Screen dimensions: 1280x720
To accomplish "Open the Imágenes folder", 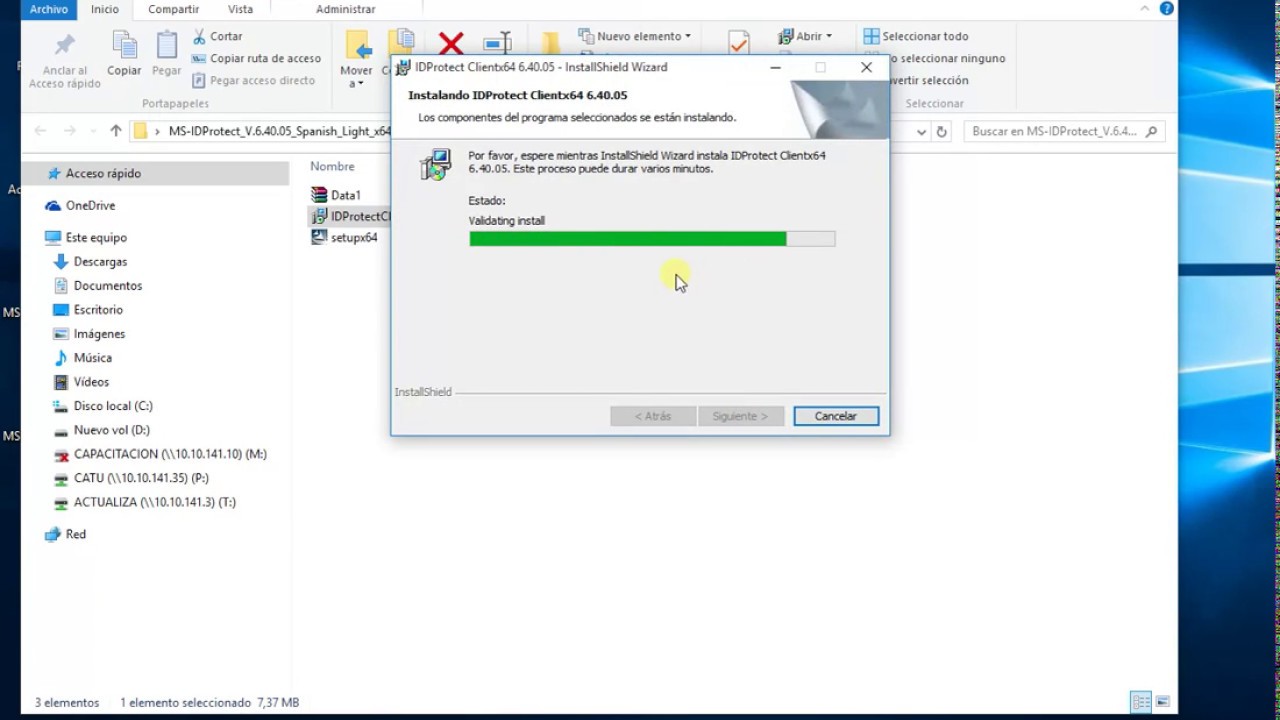I will pos(99,333).
